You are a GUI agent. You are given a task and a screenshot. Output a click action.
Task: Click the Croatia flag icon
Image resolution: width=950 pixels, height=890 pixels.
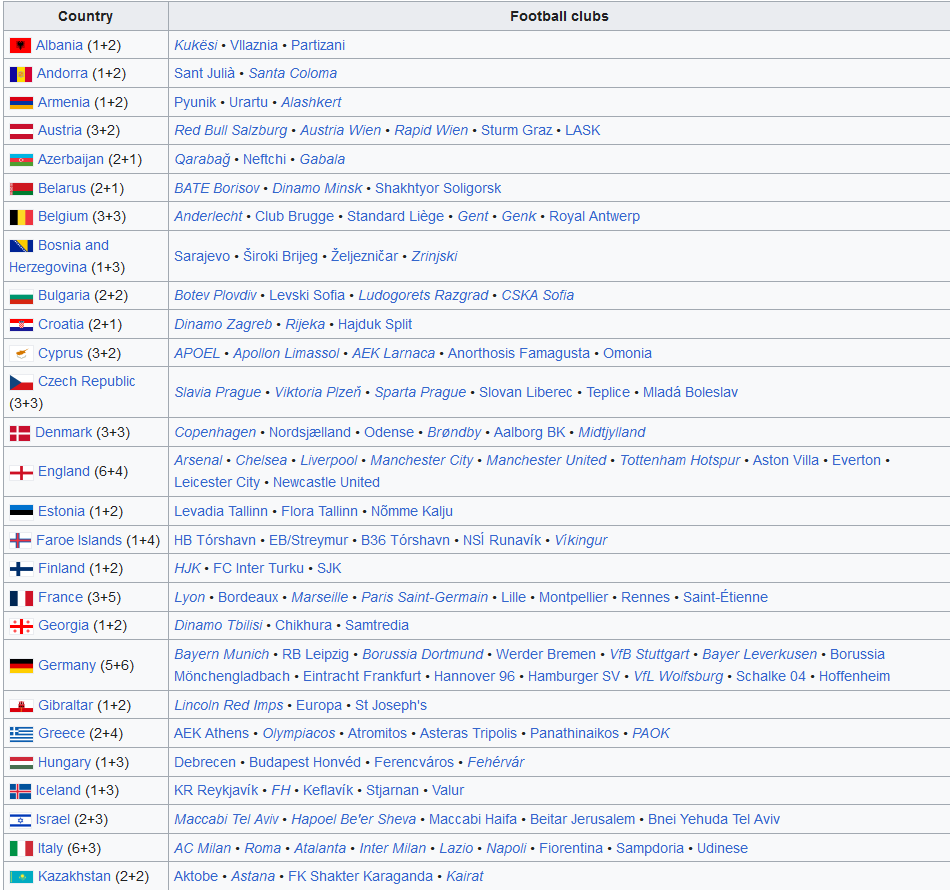click(21, 325)
